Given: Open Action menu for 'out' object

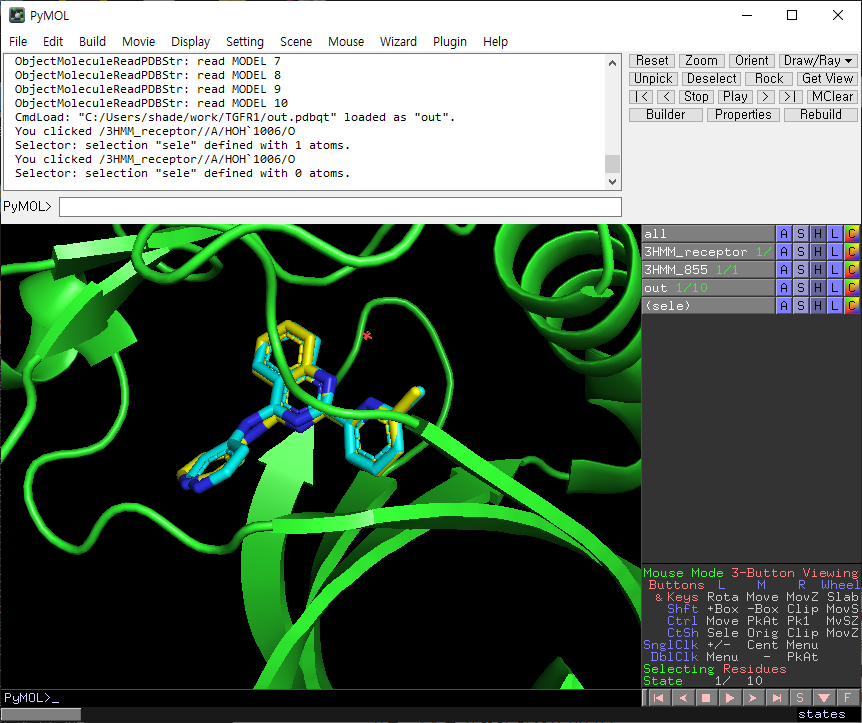Looking at the screenshot, I should click(784, 288).
